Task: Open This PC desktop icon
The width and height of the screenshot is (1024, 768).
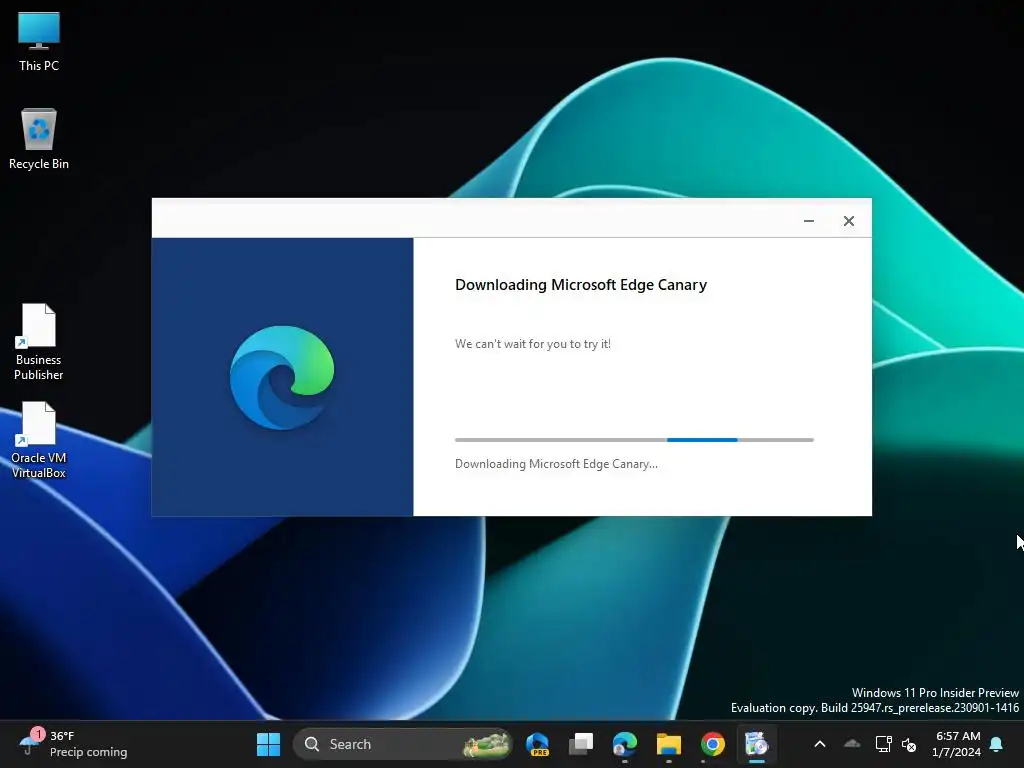Action: [39, 42]
